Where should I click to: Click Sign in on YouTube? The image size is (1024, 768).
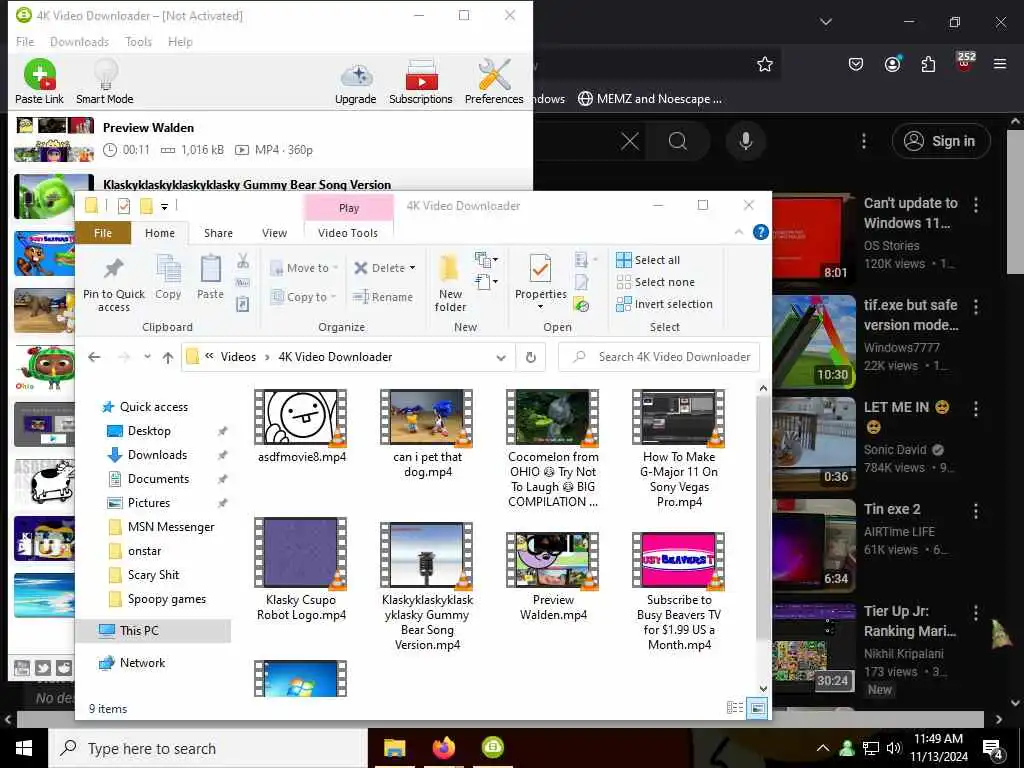[x=941, y=141]
